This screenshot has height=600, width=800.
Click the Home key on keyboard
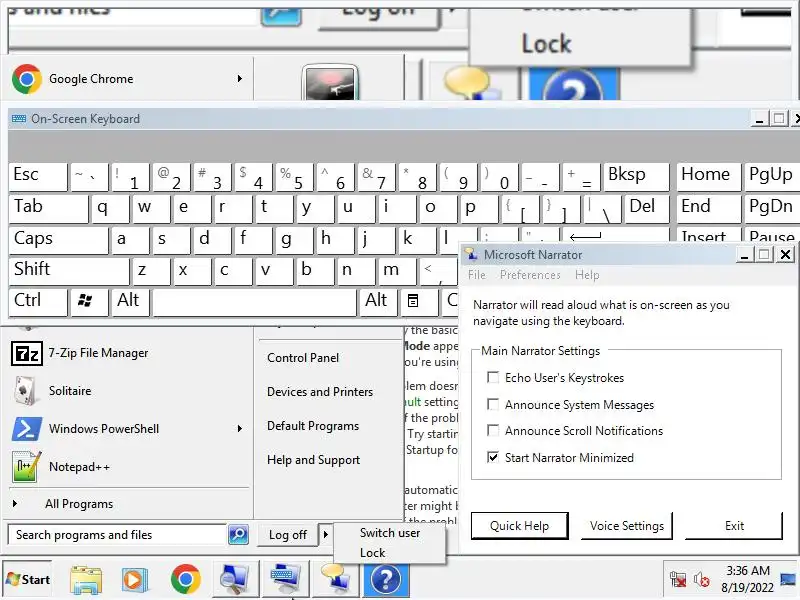click(708, 176)
